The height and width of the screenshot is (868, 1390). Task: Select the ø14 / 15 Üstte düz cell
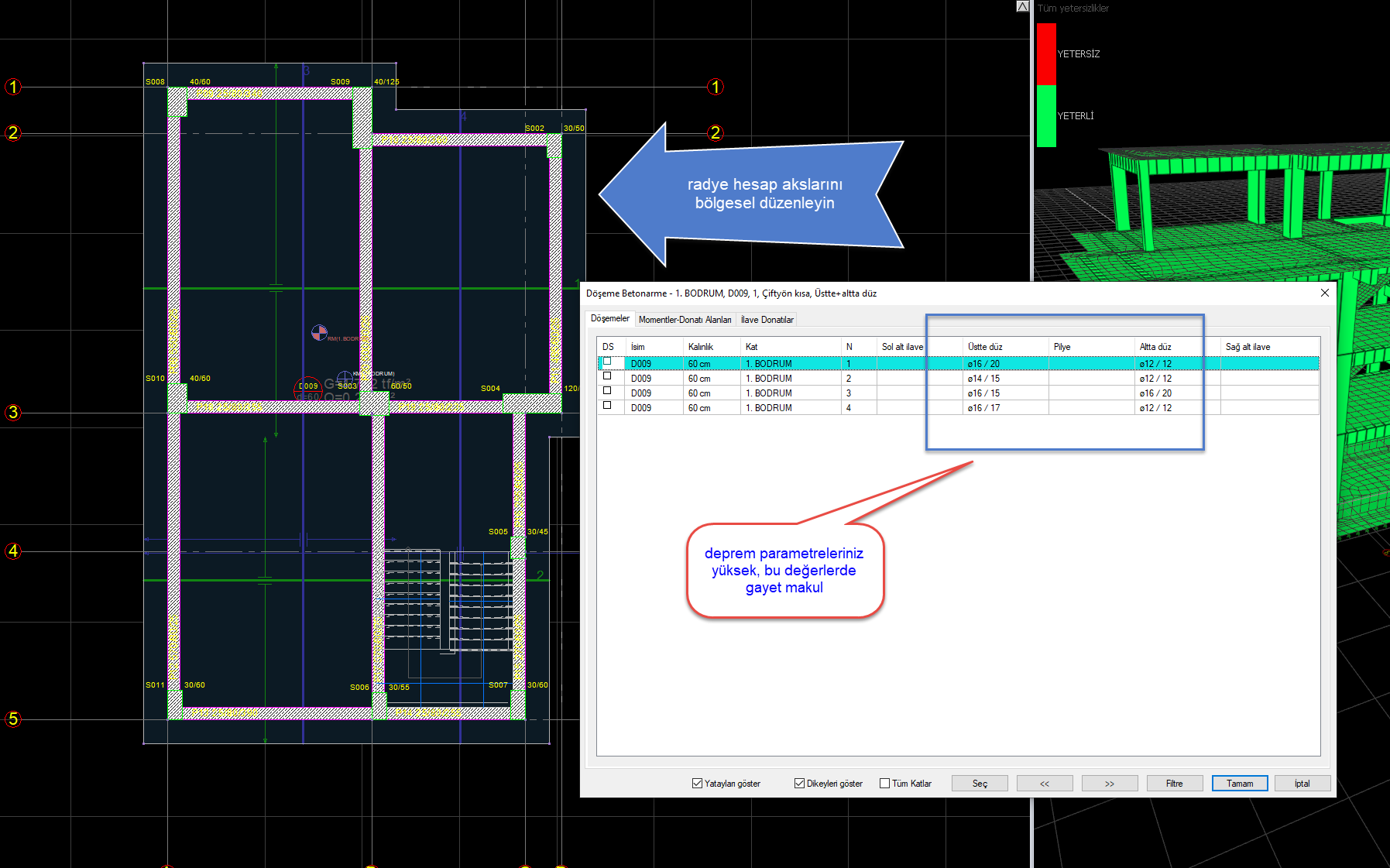coord(1006,379)
